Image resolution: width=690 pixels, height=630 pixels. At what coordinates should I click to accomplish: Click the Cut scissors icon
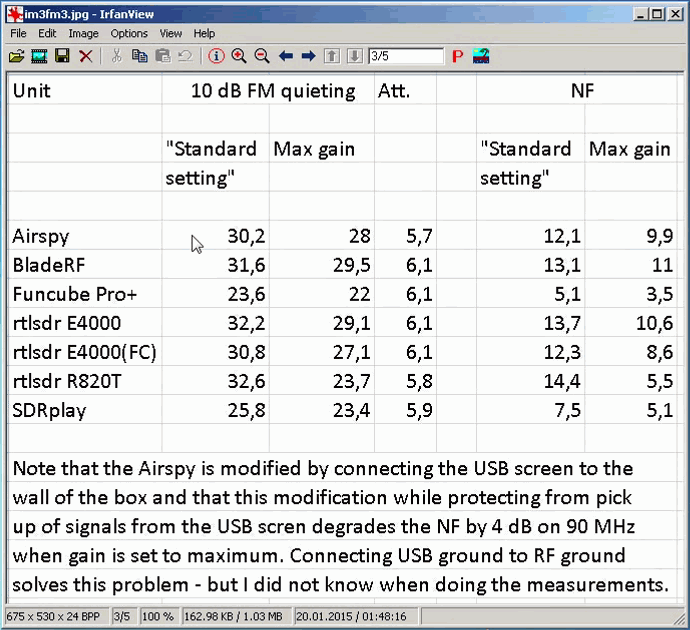click(117, 56)
